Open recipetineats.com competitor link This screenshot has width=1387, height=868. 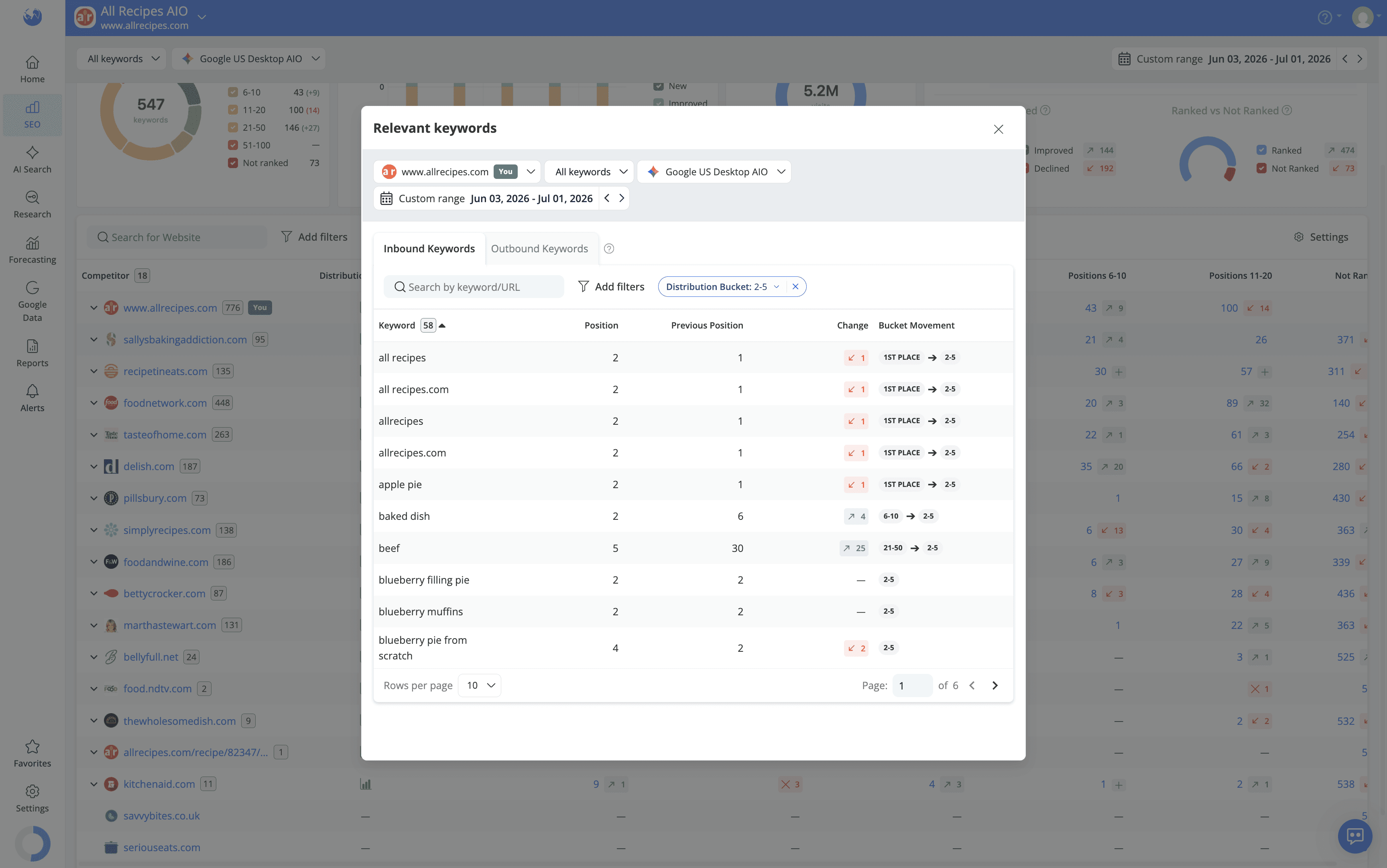[x=165, y=371]
